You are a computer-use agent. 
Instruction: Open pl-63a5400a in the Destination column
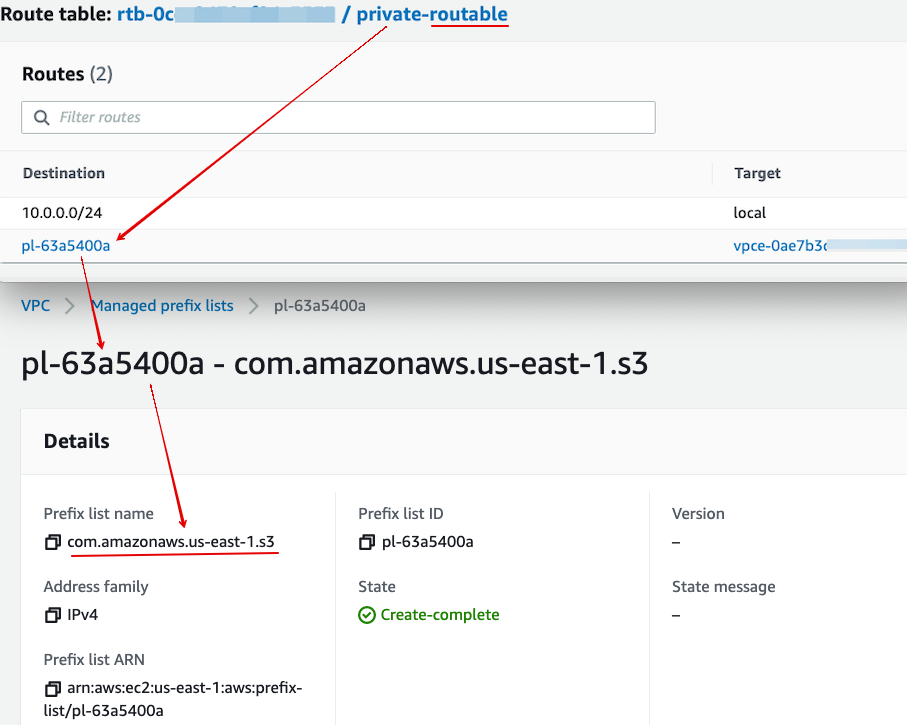(66, 246)
